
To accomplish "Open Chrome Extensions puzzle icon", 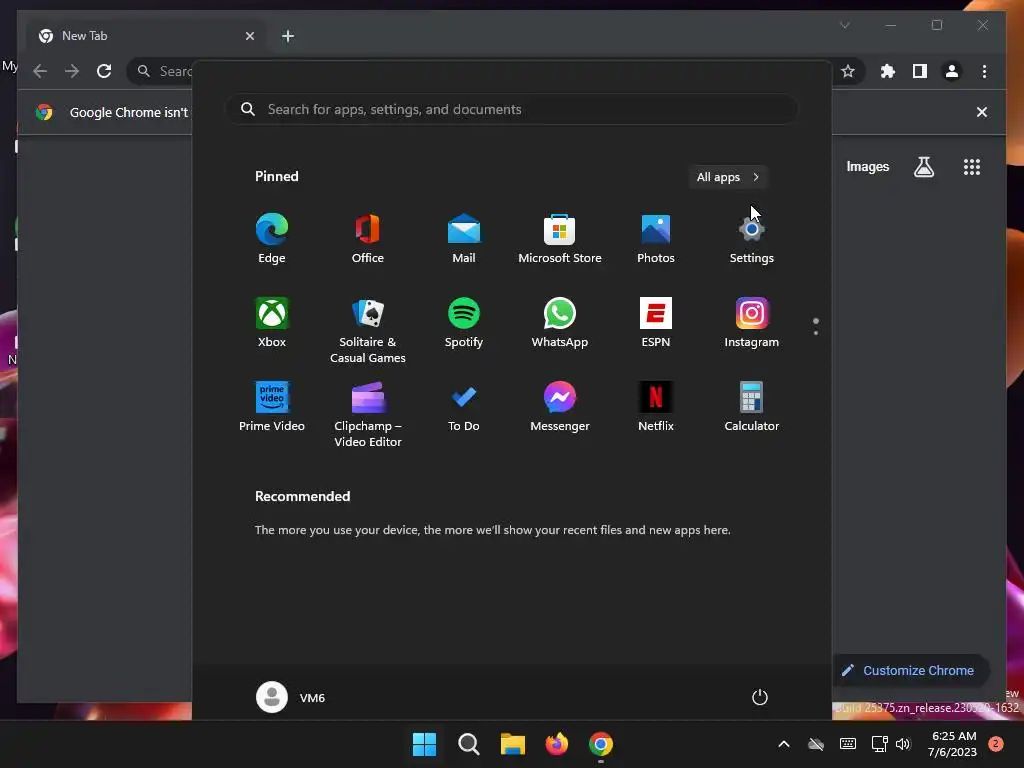I will pos(888,71).
